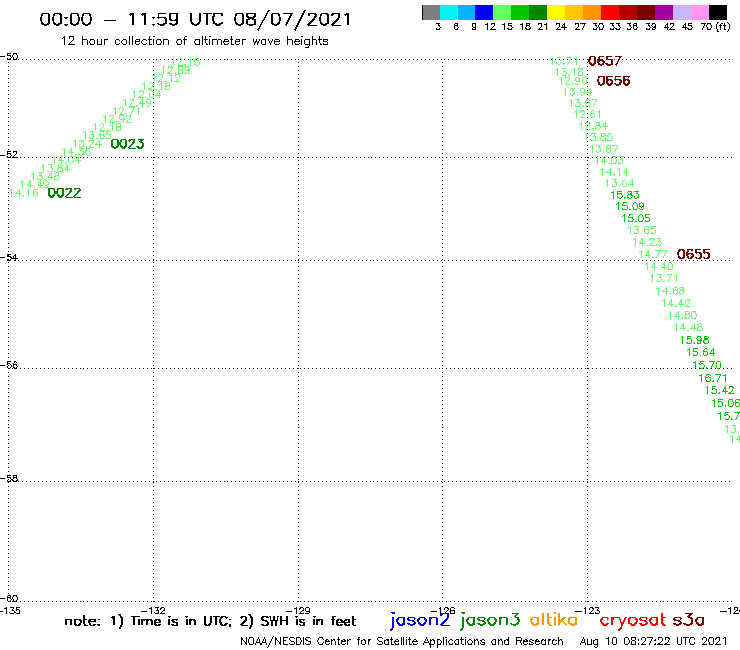Image resolution: width=740 pixels, height=650 pixels.
Task: Click the NOAA/NESDIS Center credit line
Action: click(402, 641)
